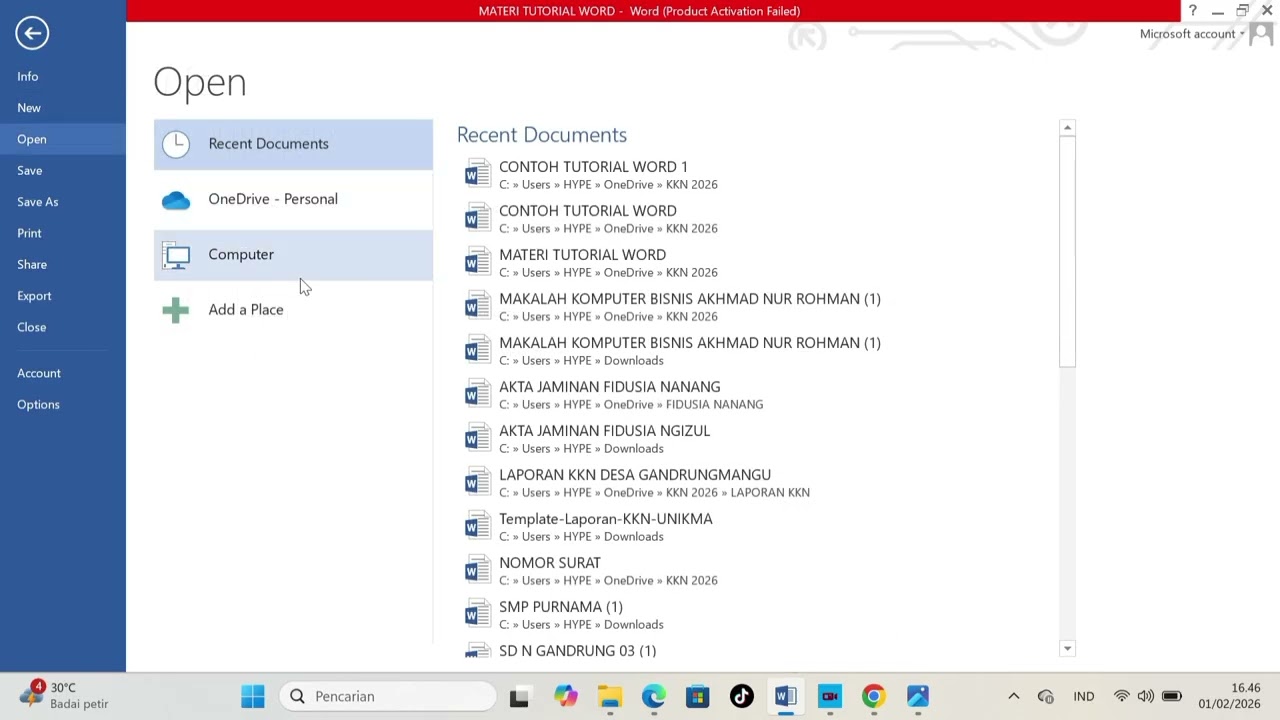This screenshot has width=1280, height=720.
Task: Select Save in the backstage menu
Action: [63, 171]
